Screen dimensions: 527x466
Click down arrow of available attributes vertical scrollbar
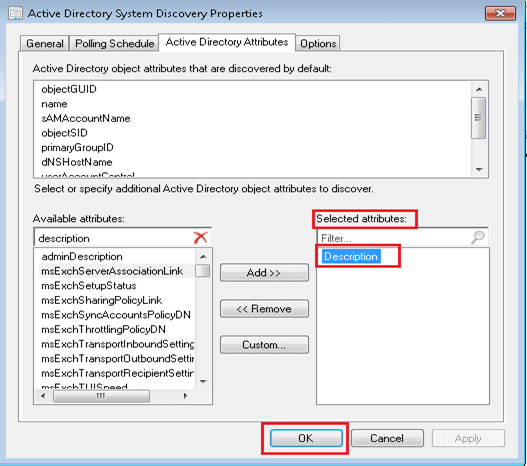coord(203,382)
